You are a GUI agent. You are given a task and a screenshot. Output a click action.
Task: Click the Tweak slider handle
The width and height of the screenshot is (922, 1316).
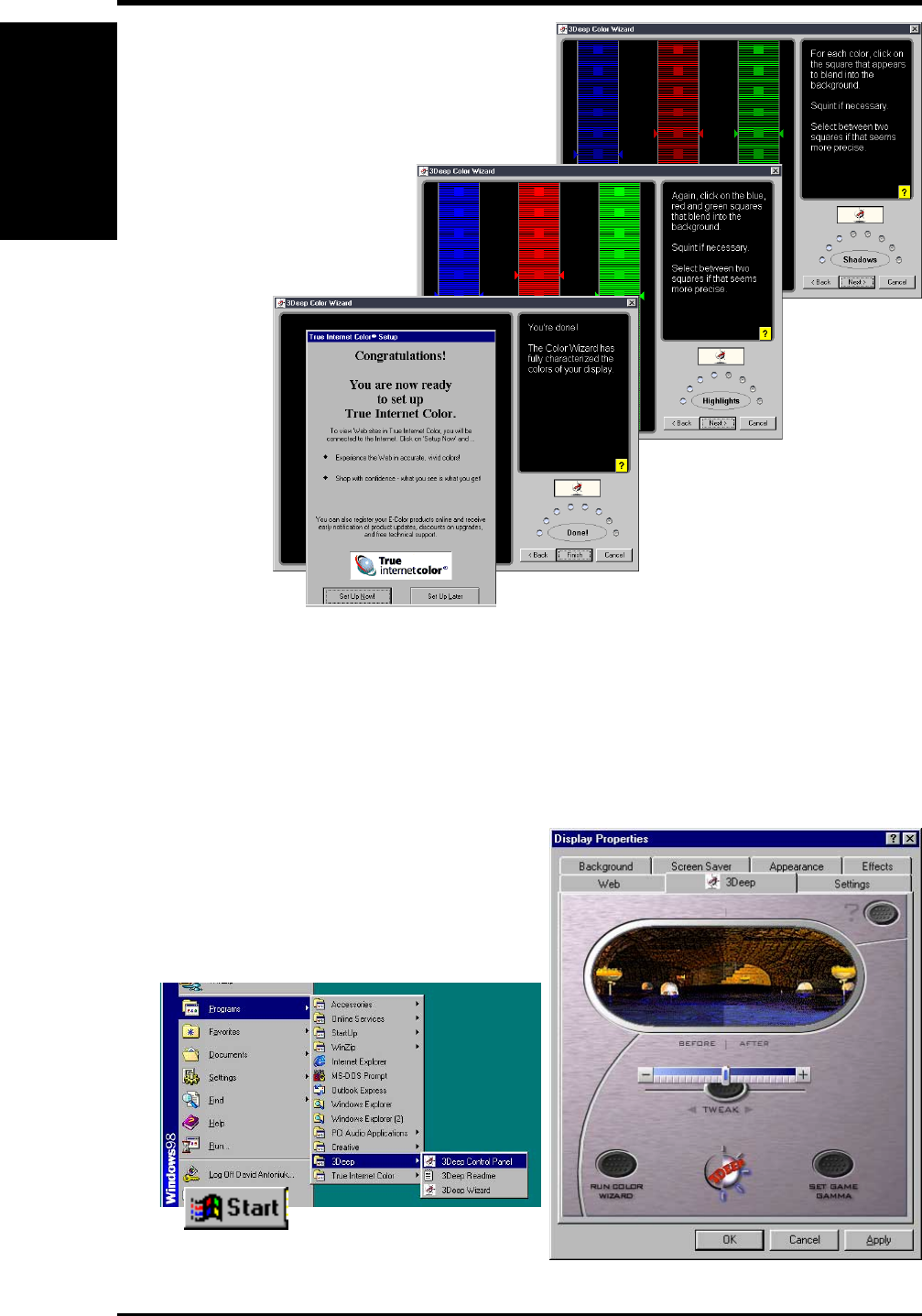(725, 1074)
